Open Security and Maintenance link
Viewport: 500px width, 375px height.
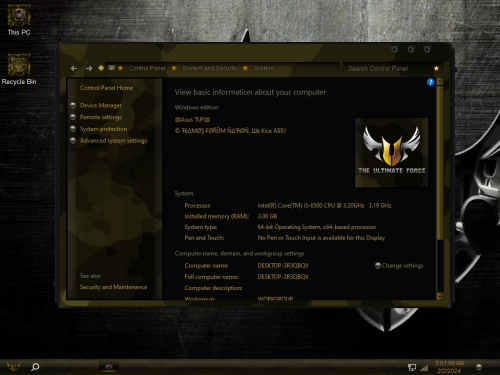(x=113, y=287)
